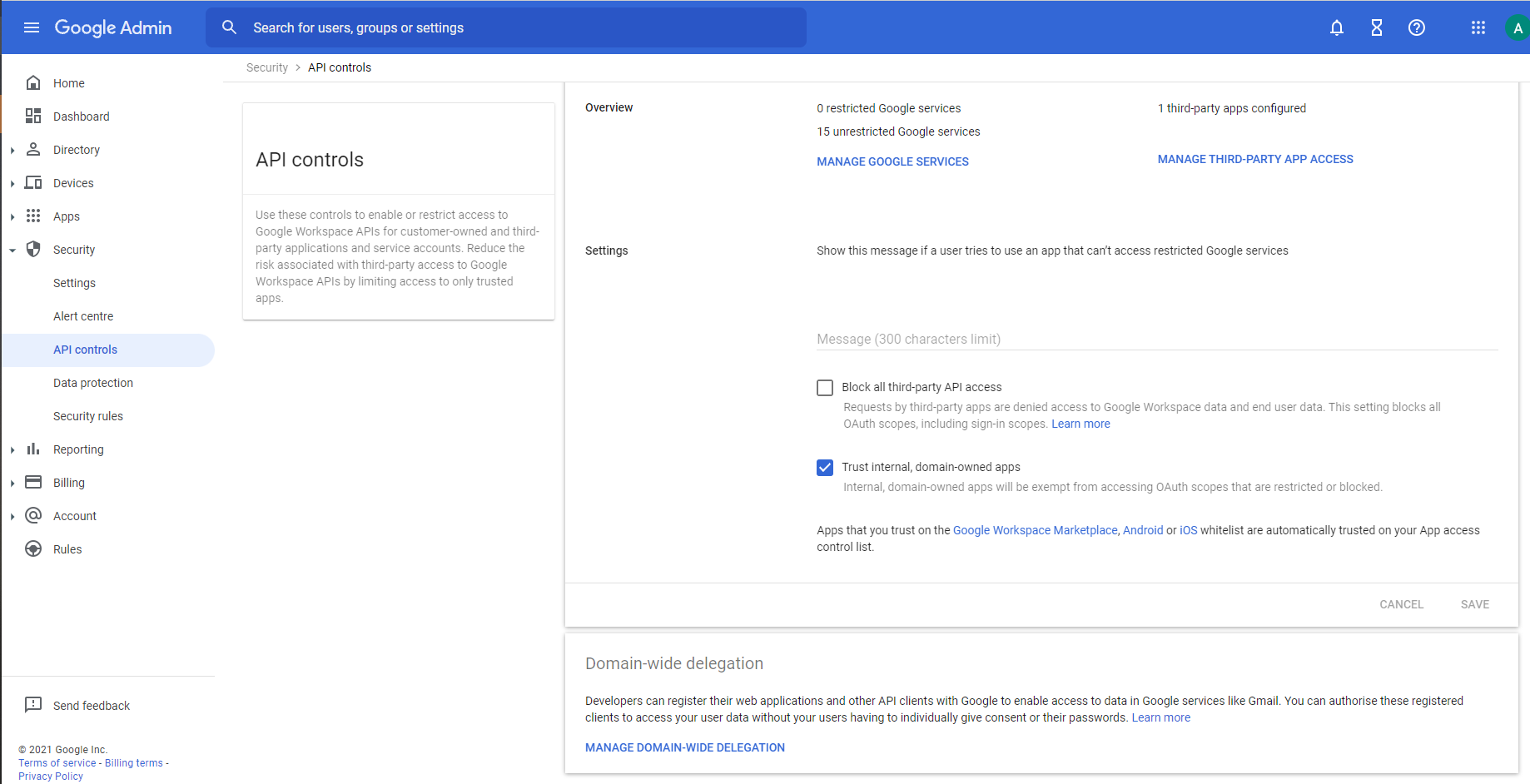Open Learn more about domain-wide delegation
The width and height of the screenshot is (1530, 784).
1161,717
